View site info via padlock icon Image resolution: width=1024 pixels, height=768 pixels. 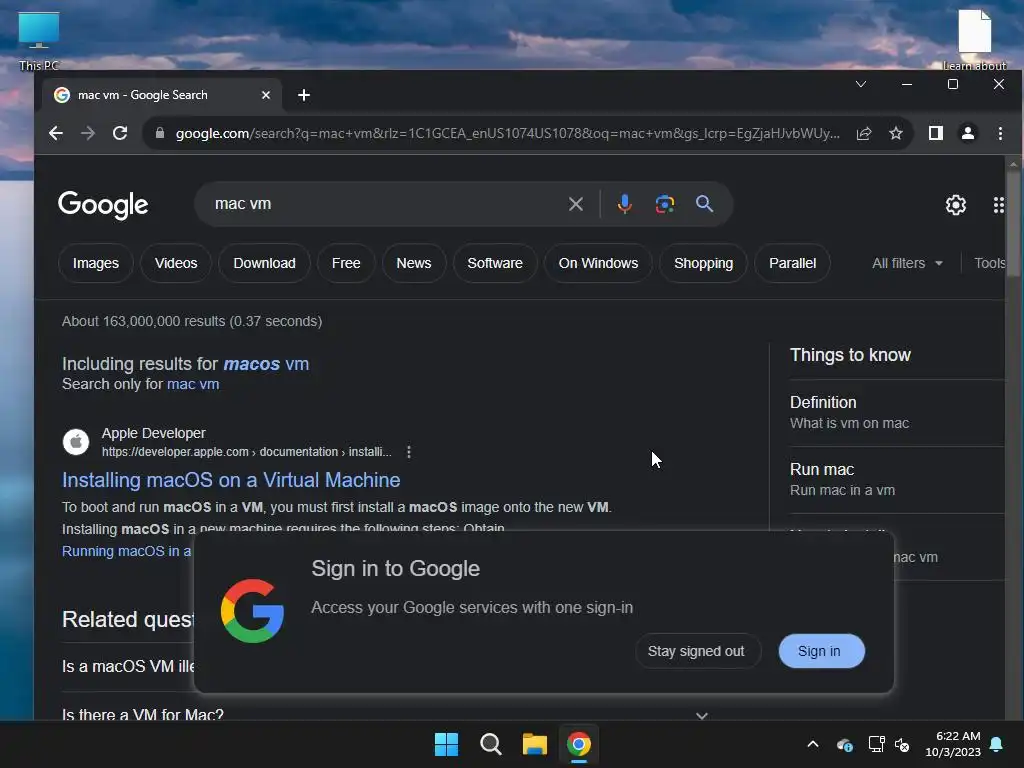point(159,133)
